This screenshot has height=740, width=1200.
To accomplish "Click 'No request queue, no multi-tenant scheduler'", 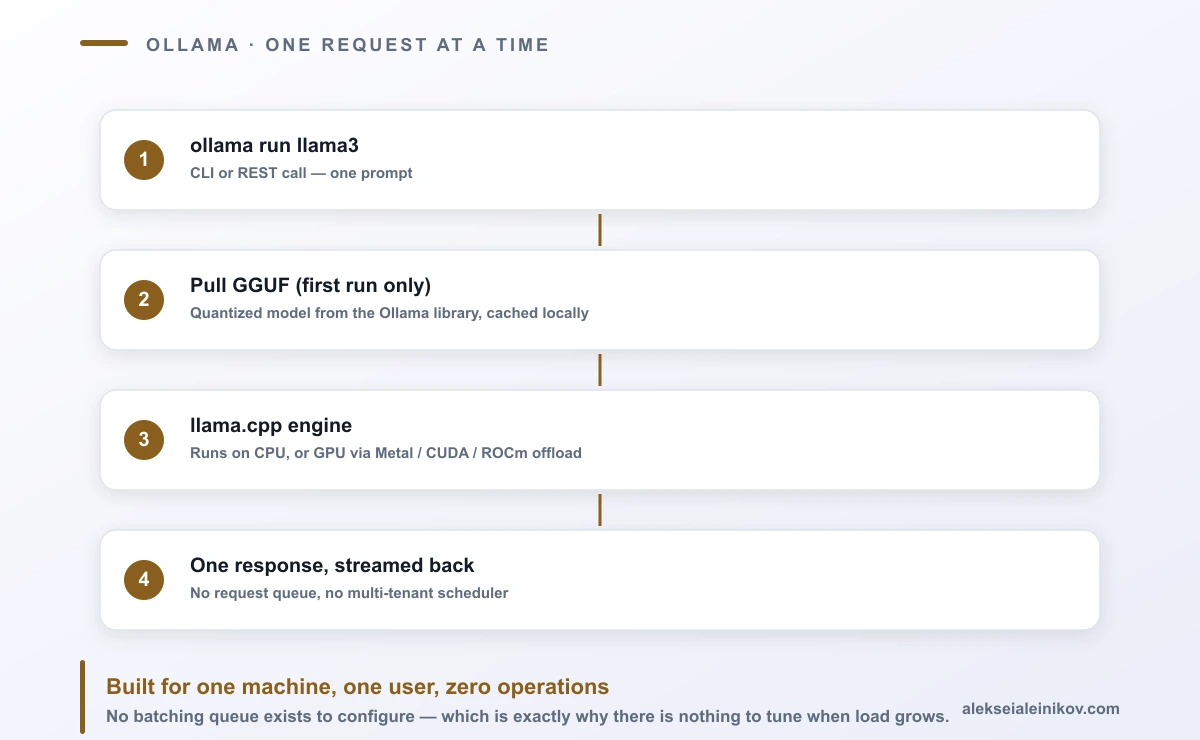I will (349, 593).
